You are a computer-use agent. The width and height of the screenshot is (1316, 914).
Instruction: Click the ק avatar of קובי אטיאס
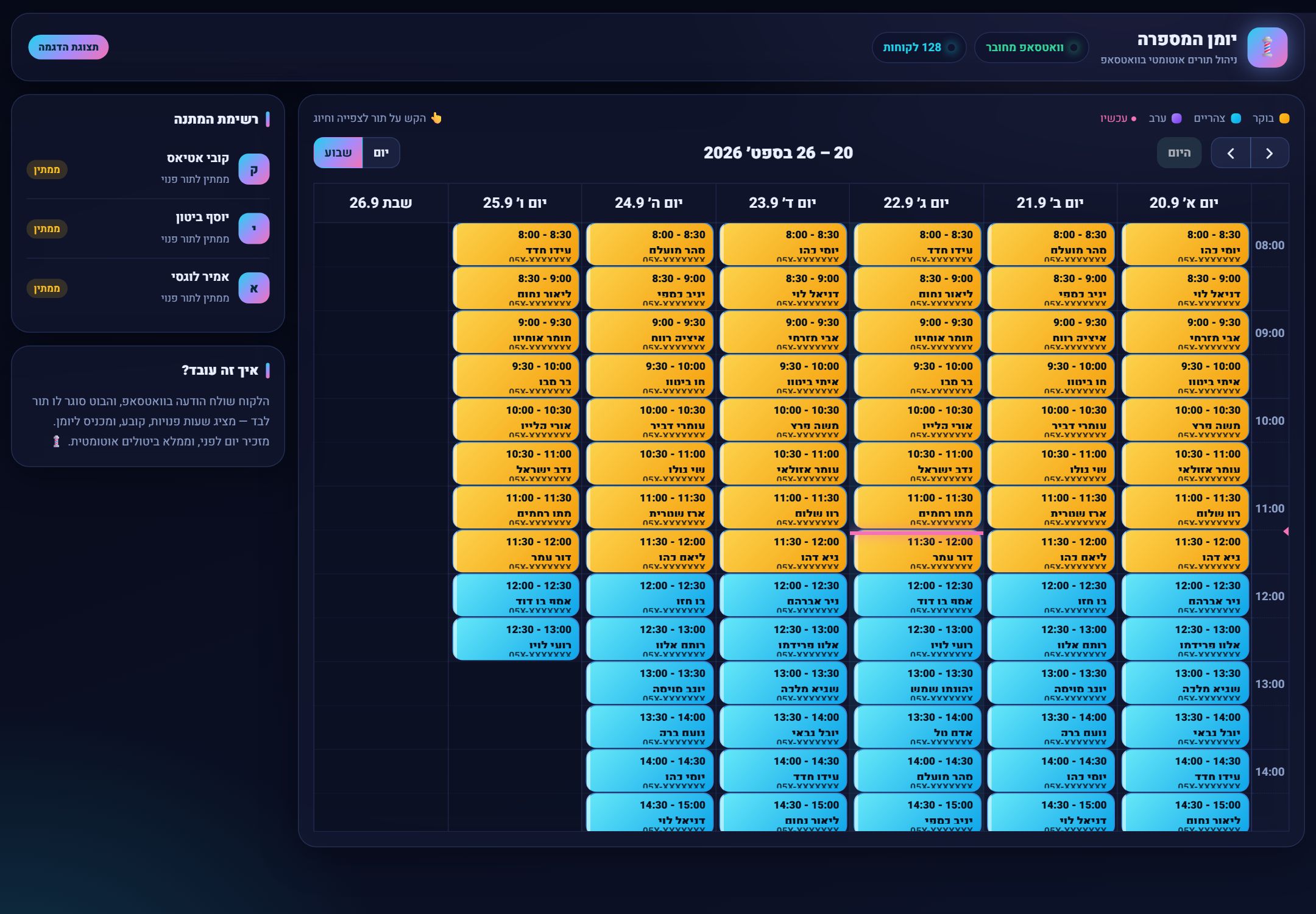(254, 169)
